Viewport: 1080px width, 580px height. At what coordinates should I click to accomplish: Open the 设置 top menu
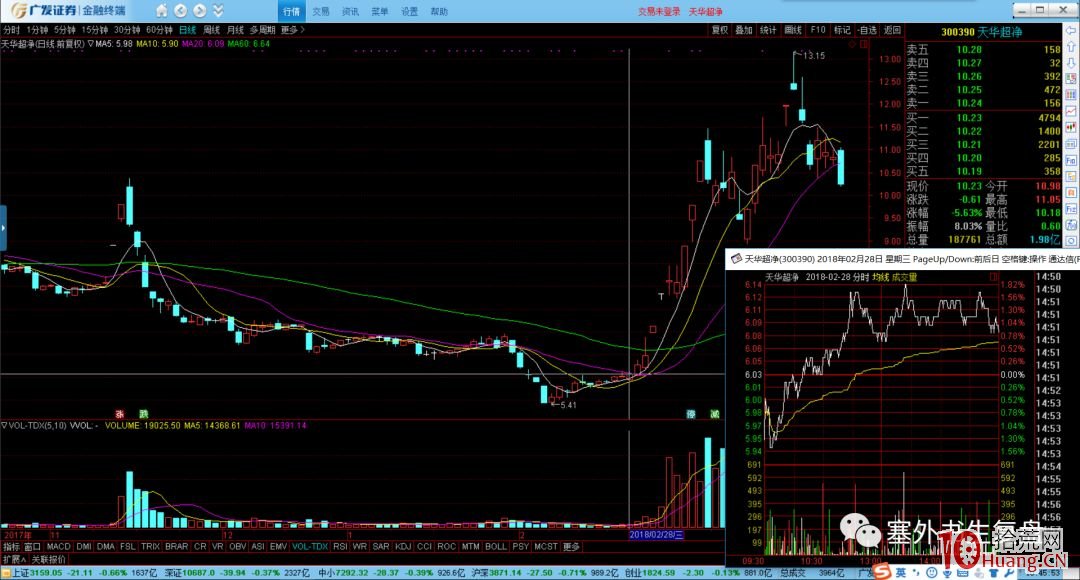[x=409, y=12]
